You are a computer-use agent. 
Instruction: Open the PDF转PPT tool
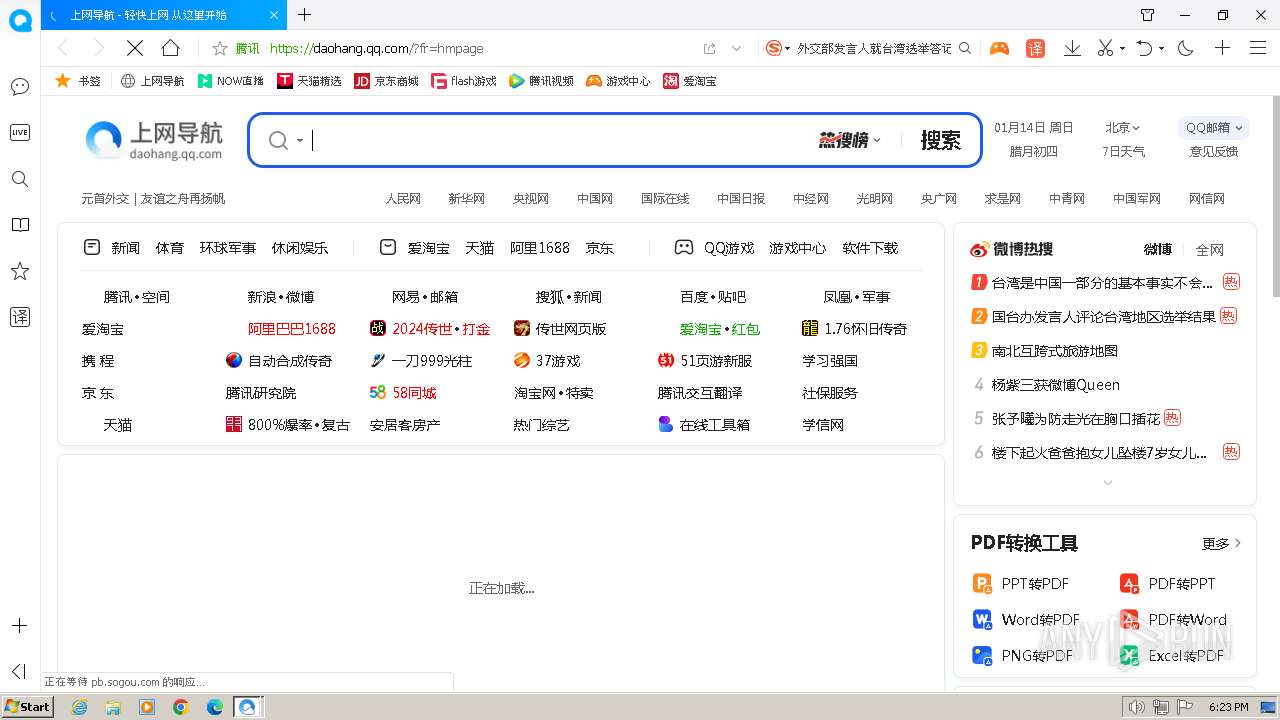point(1167,584)
